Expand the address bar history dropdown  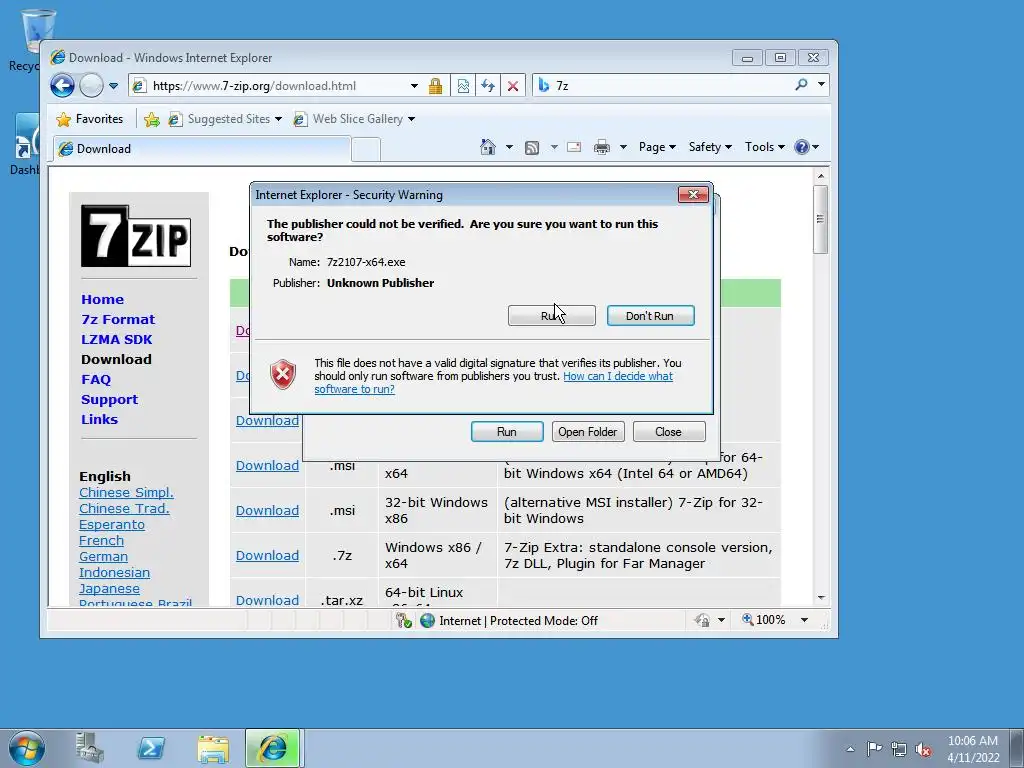414,86
